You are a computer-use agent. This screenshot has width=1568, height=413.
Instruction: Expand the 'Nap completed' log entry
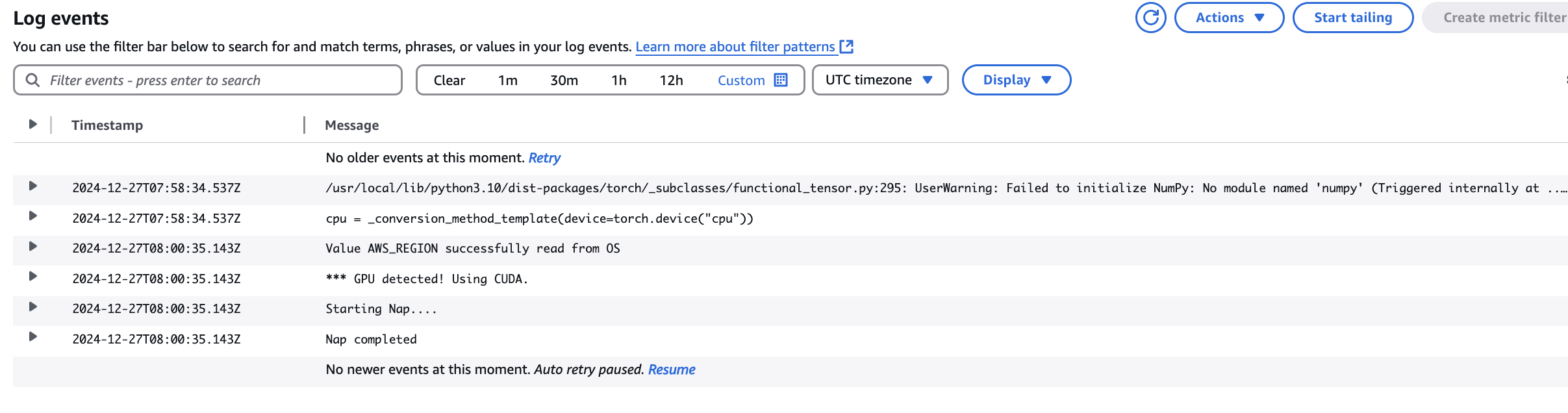click(32, 337)
